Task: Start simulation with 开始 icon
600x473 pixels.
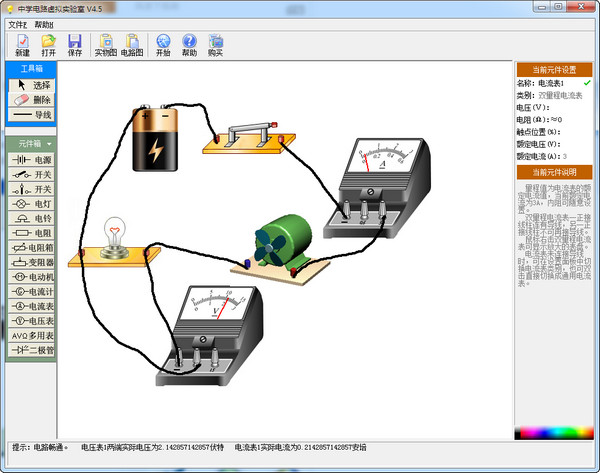Action: [163, 45]
